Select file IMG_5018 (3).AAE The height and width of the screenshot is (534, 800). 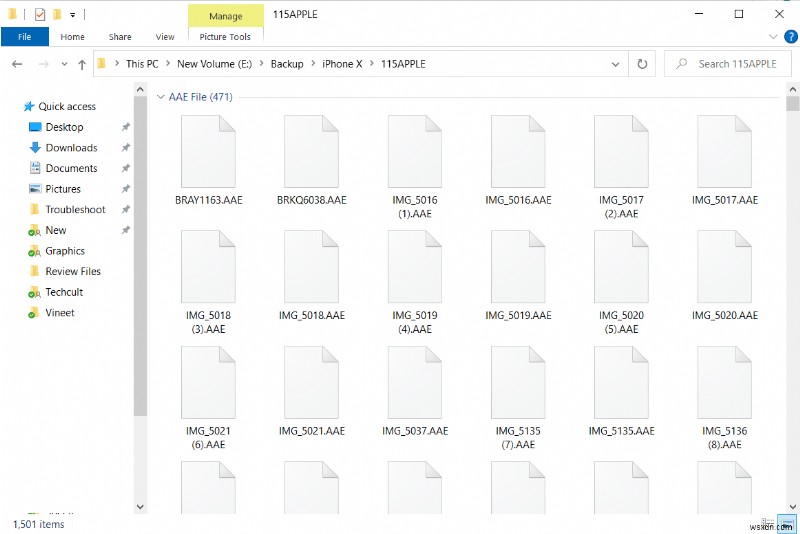tap(208, 283)
